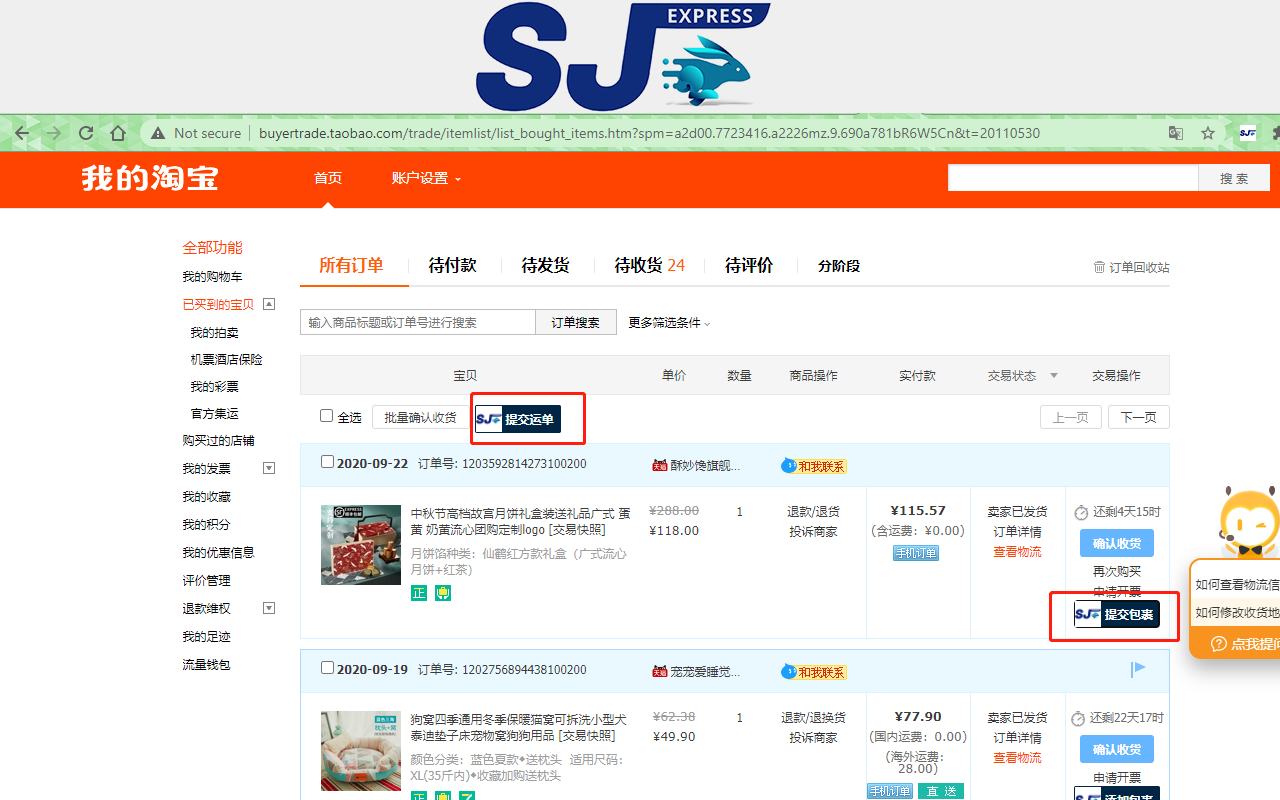Screen dimensions: 1280x800
Task: Open the order recycle bin 订单回收站
Action: point(1131,267)
